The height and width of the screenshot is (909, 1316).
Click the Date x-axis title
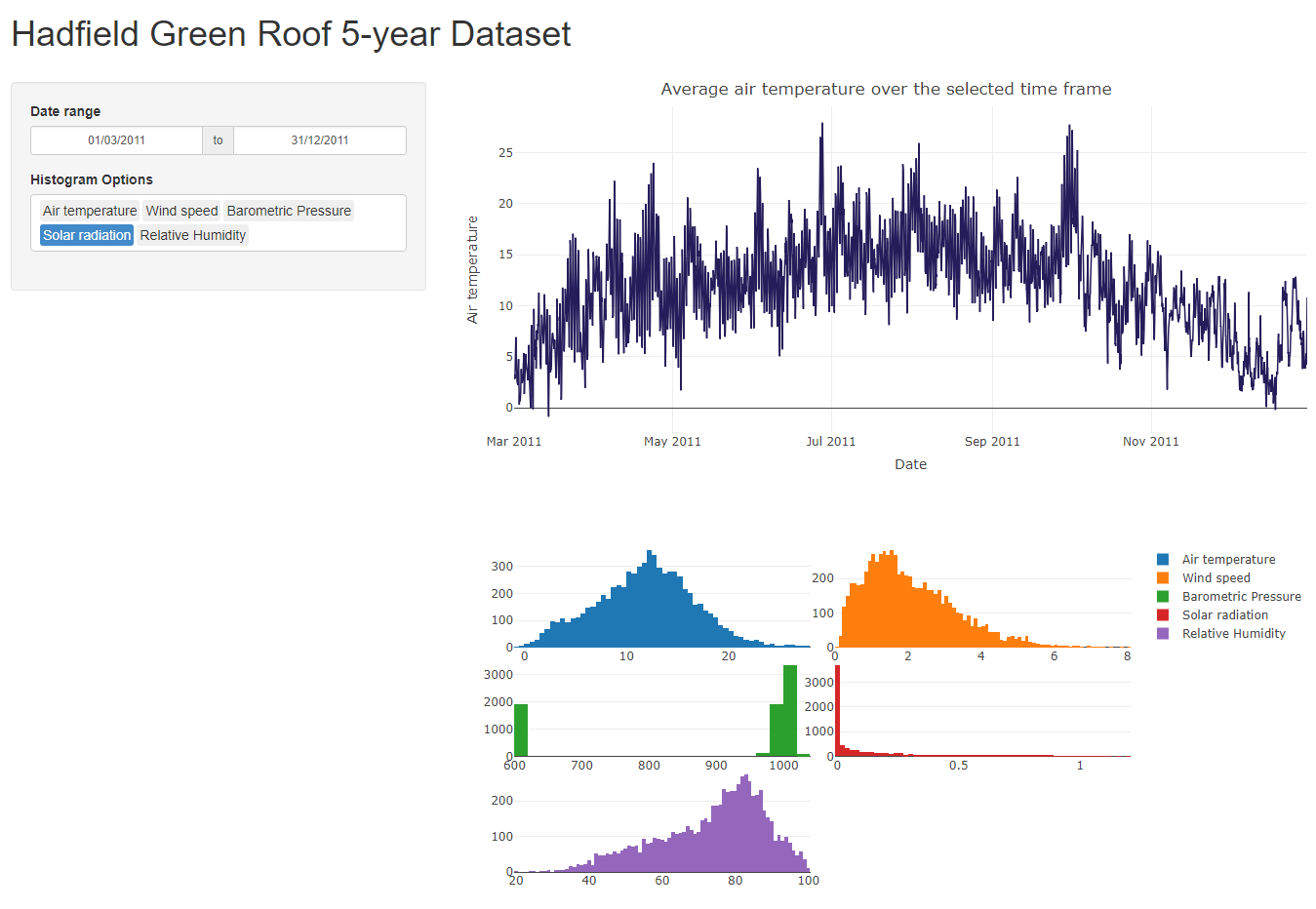click(x=911, y=464)
